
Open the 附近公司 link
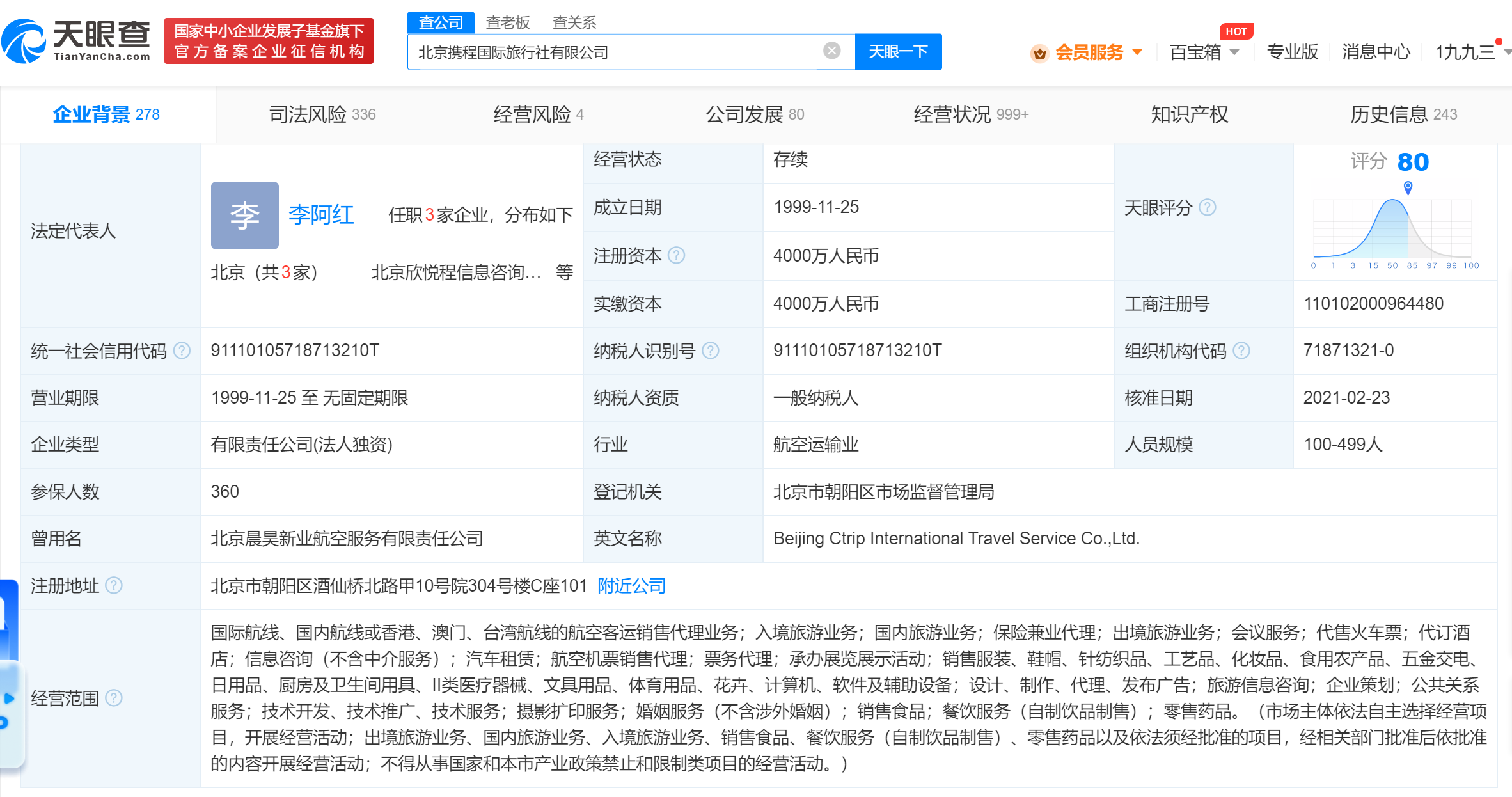point(631,585)
